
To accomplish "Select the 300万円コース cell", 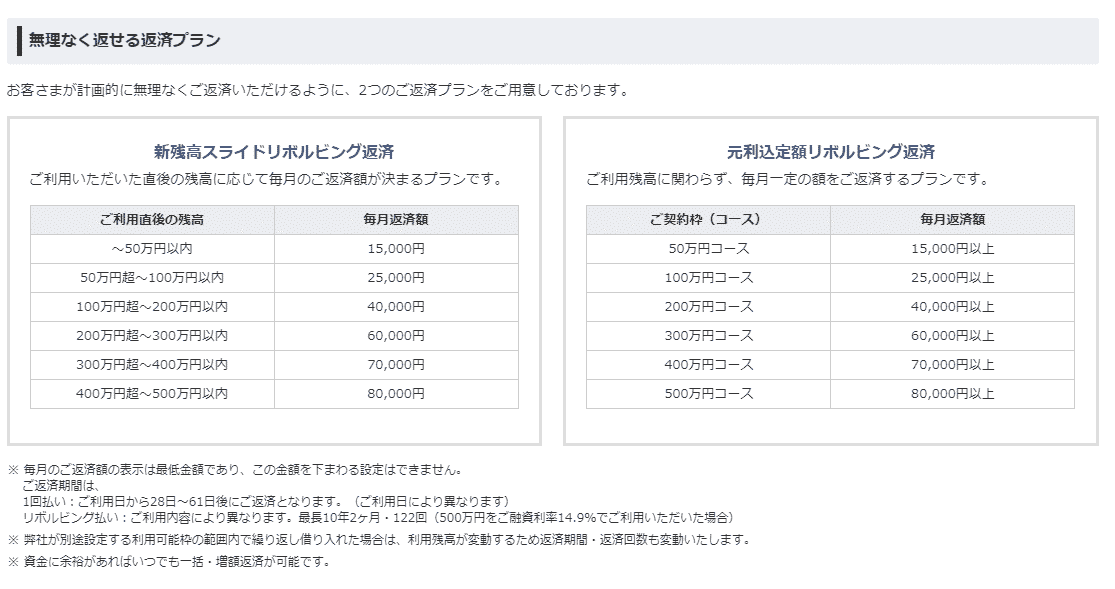I will [x=708, y=336].
